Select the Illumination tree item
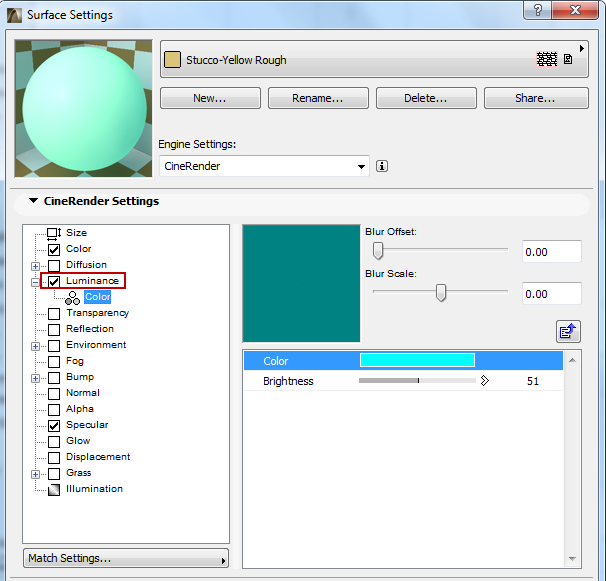 (x=94, y=489)
